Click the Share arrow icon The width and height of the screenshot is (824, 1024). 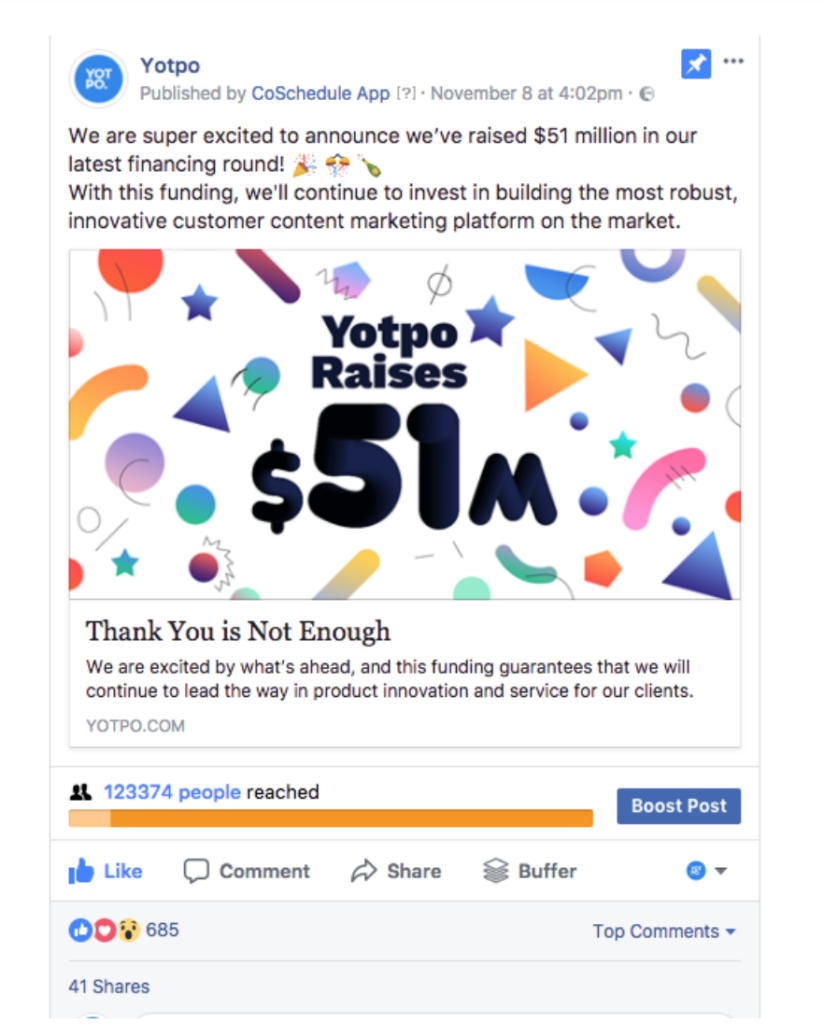coord(363,872)
